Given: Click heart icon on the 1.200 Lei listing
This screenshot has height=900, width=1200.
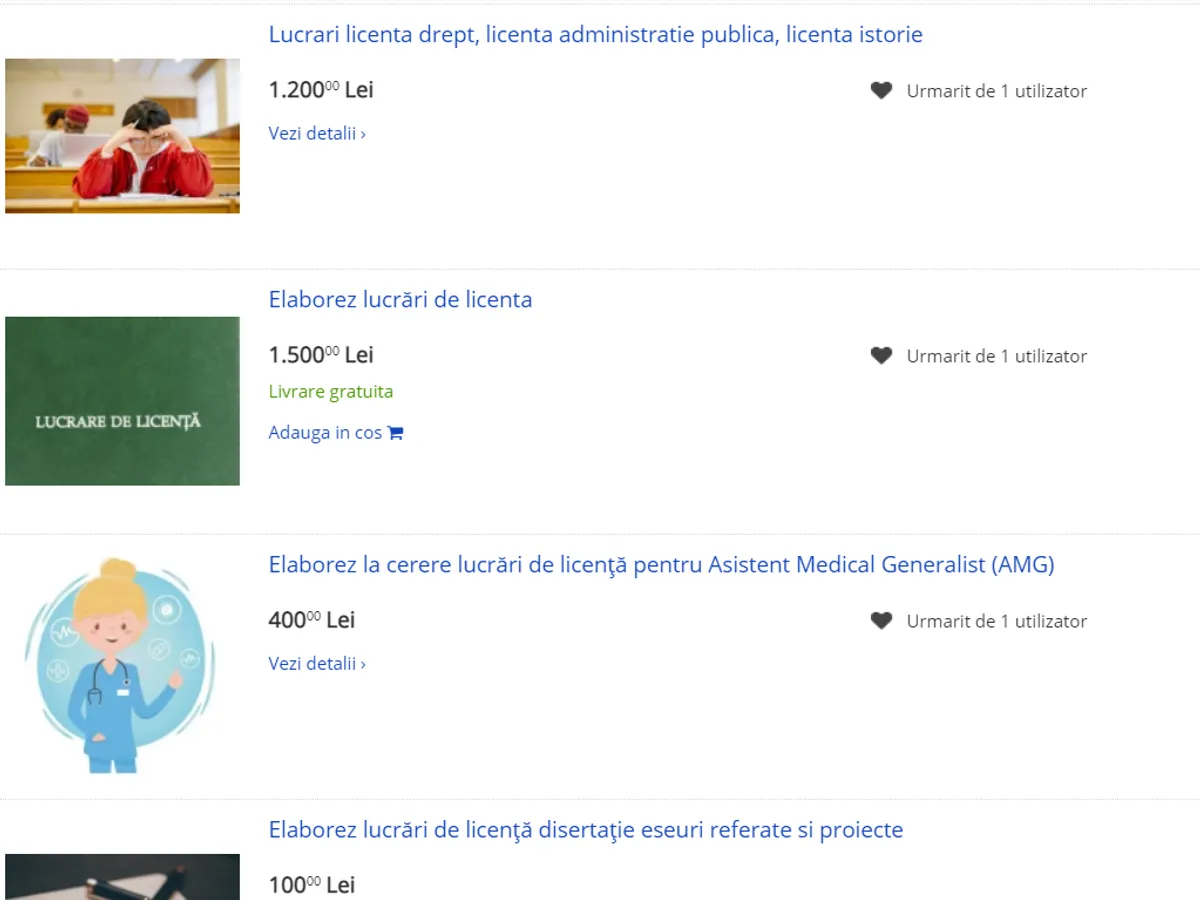Looking at the screenshot, I should (881, 91).
